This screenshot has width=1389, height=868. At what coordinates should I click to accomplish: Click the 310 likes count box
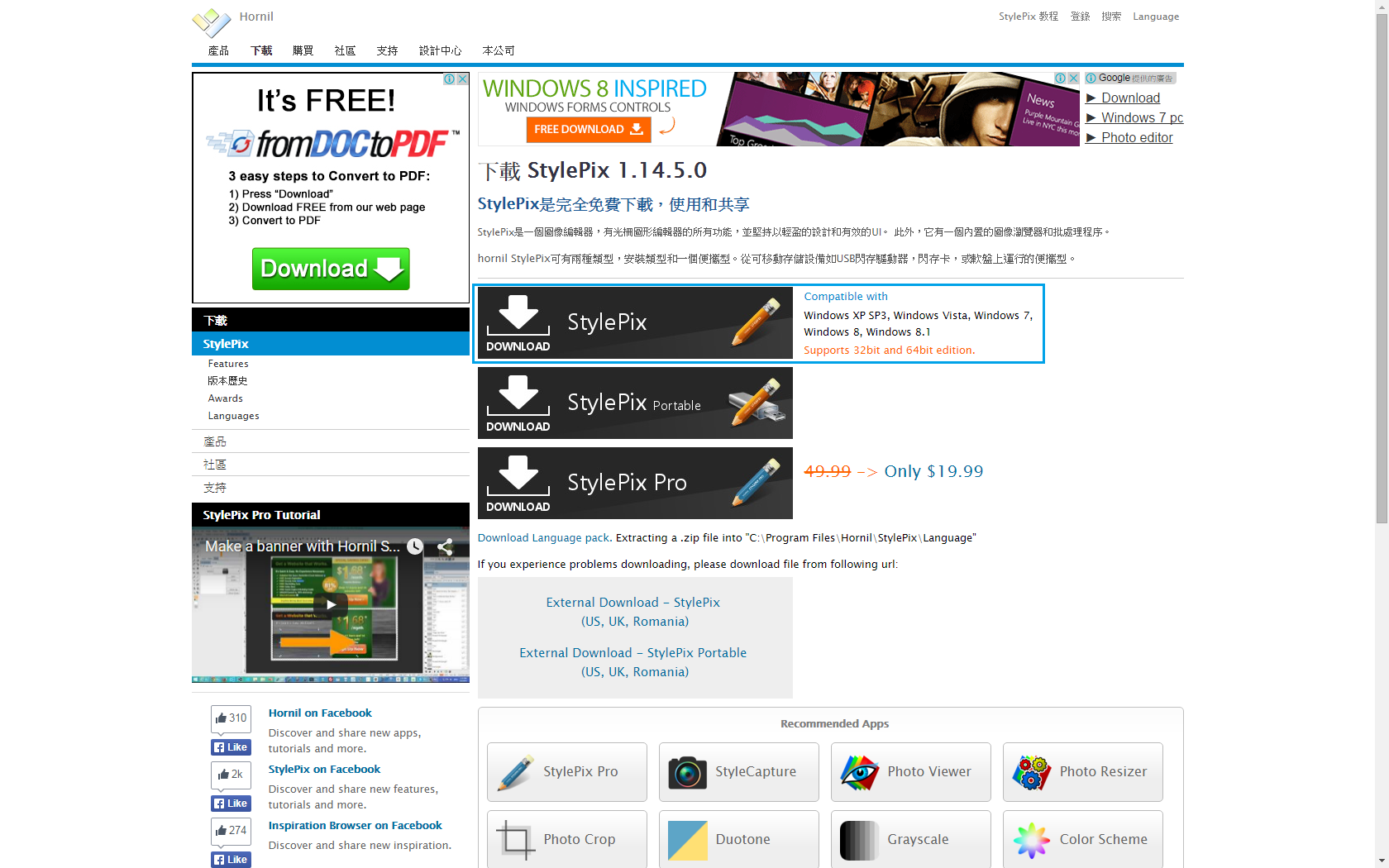(x=231, y=718)
